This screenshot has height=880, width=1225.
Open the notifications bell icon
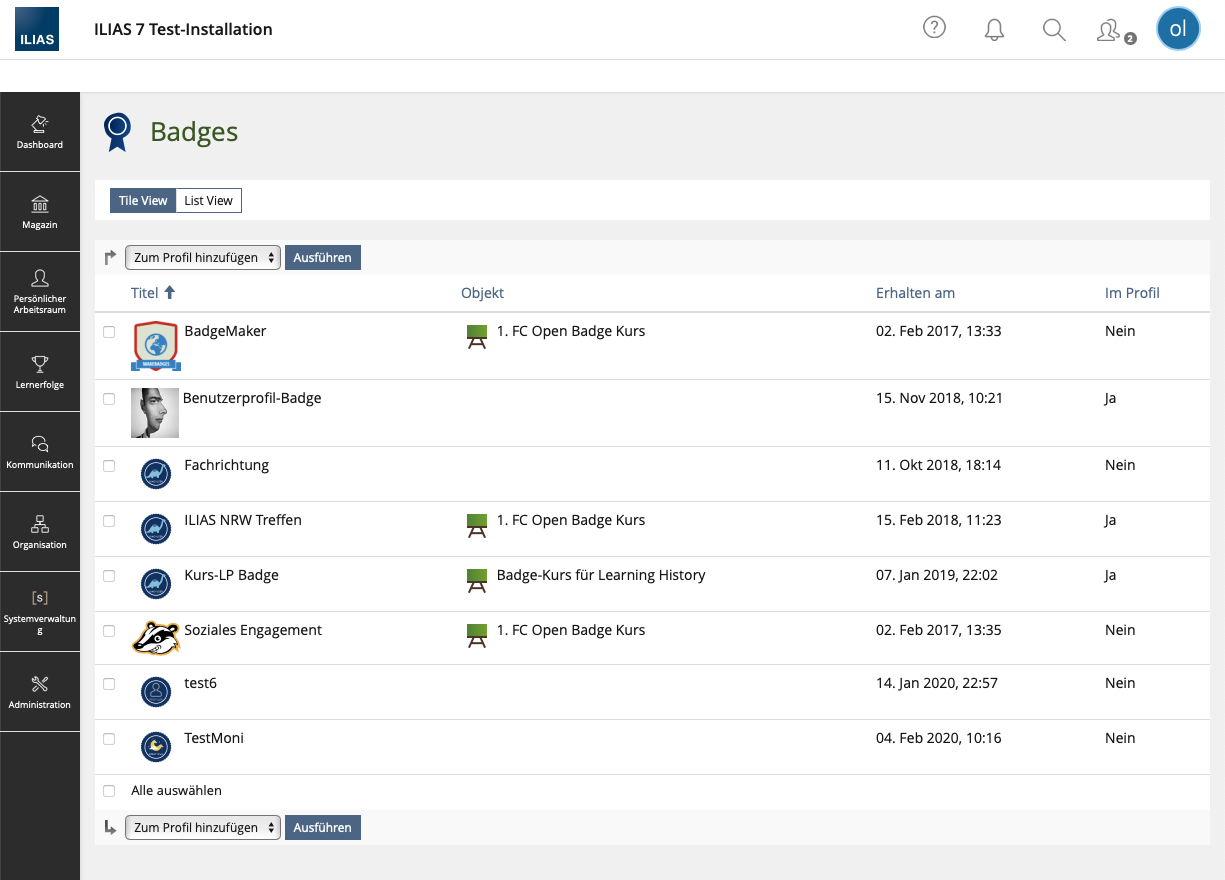point(994,29)
